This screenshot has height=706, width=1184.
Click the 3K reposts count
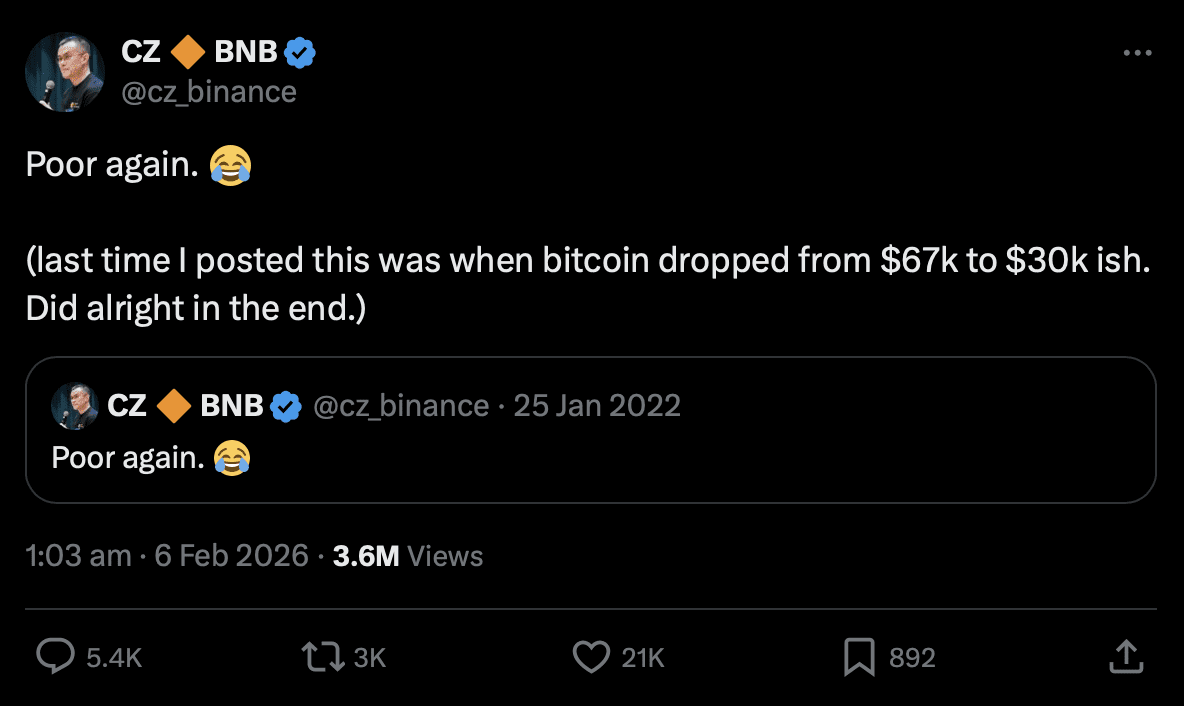pos(370,657)
